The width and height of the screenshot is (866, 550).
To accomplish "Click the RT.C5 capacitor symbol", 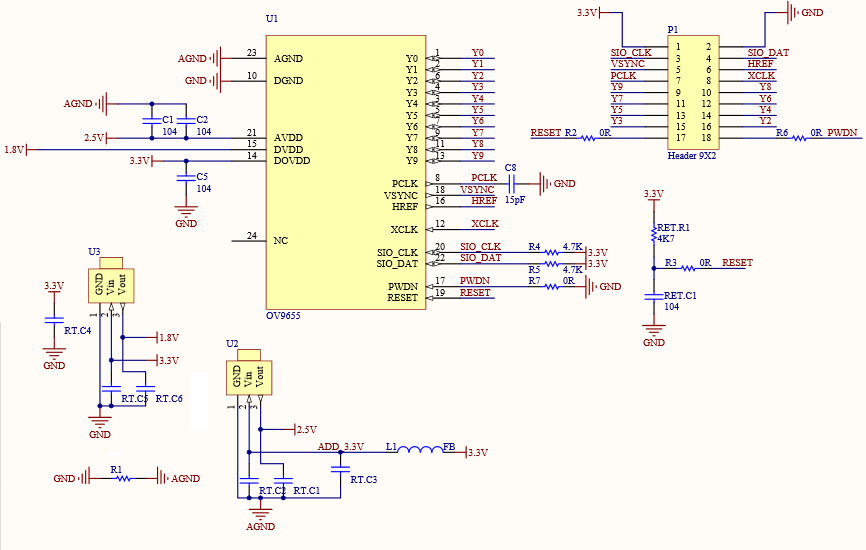I will click(112, 388).
